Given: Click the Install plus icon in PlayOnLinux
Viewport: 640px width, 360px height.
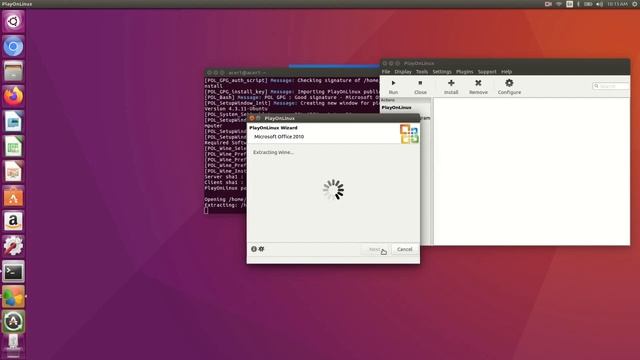Looking at the screenshot, I should tap(451, 83).
